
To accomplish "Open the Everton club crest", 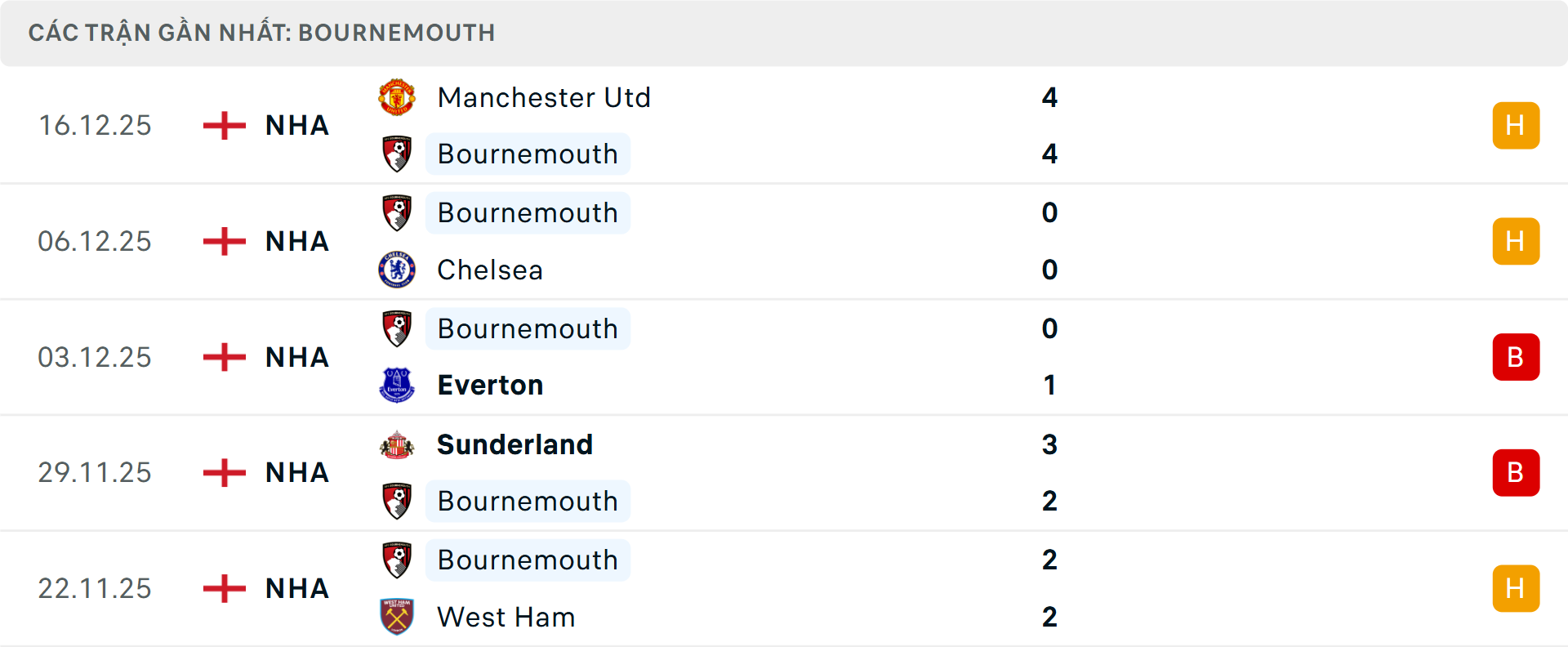I will 397,385.
